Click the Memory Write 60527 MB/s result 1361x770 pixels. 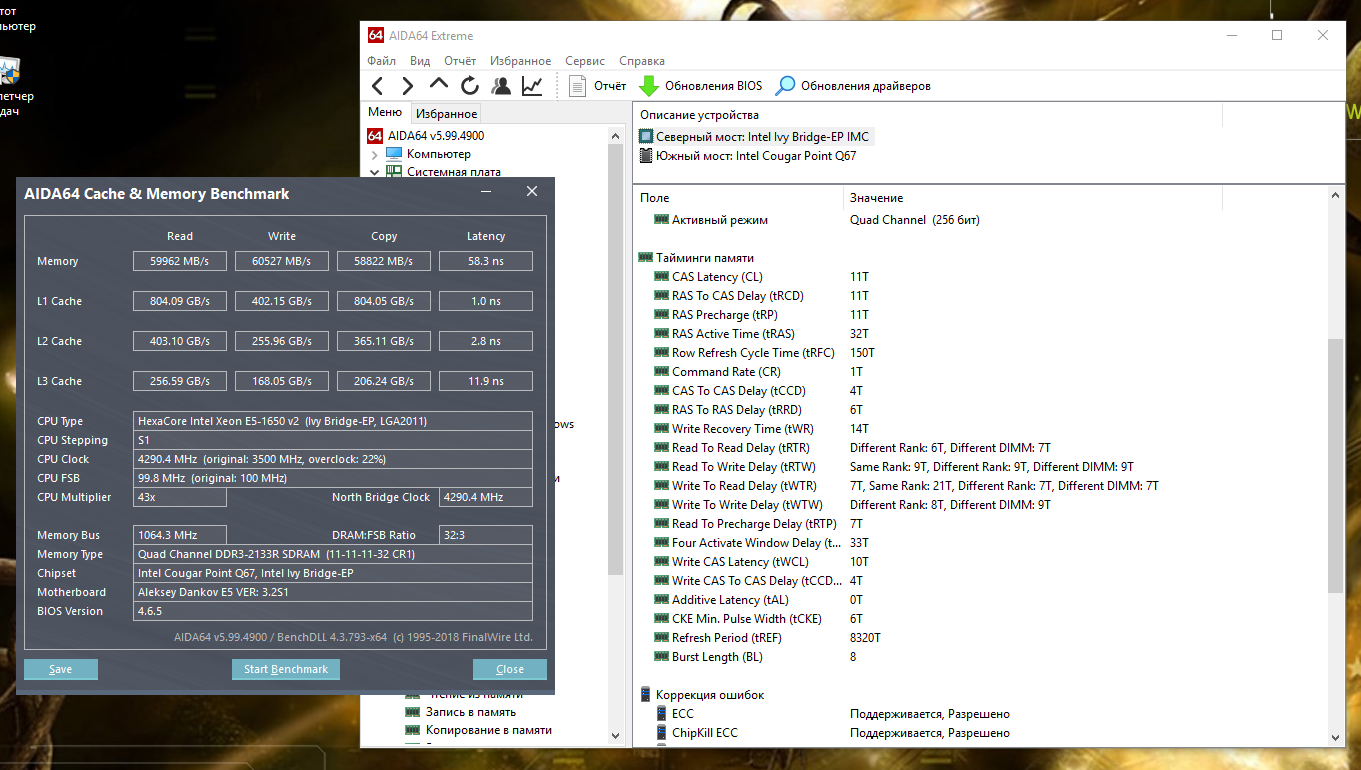coord(282,261)
